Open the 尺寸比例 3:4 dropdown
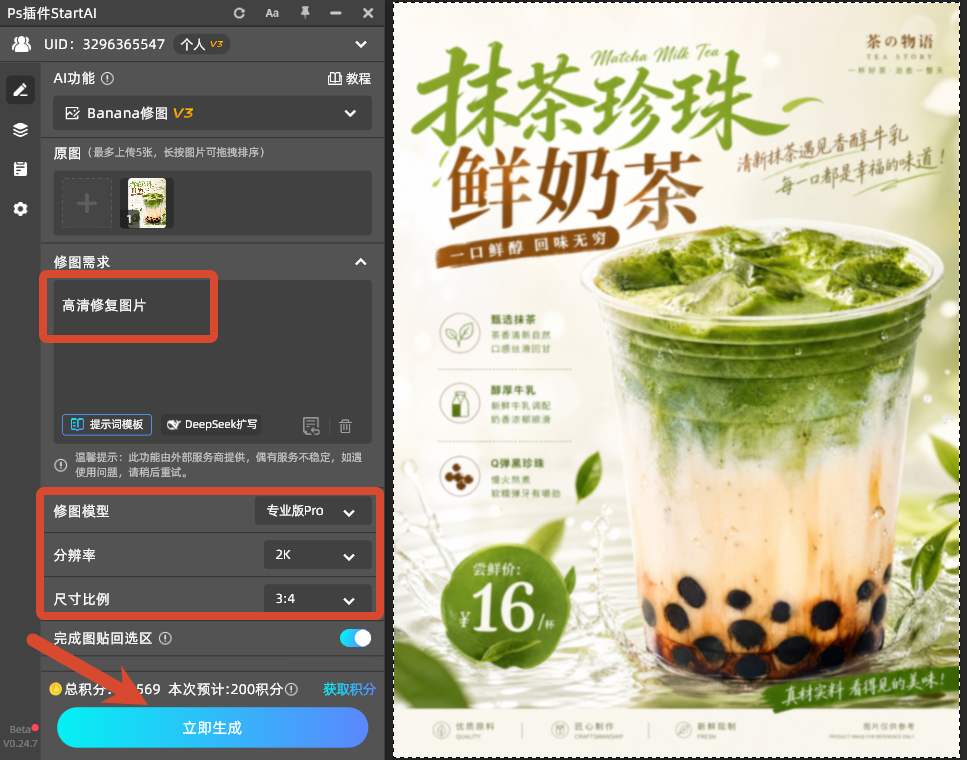The width and height of the screenshot is (967, 760). coord(318,598)
